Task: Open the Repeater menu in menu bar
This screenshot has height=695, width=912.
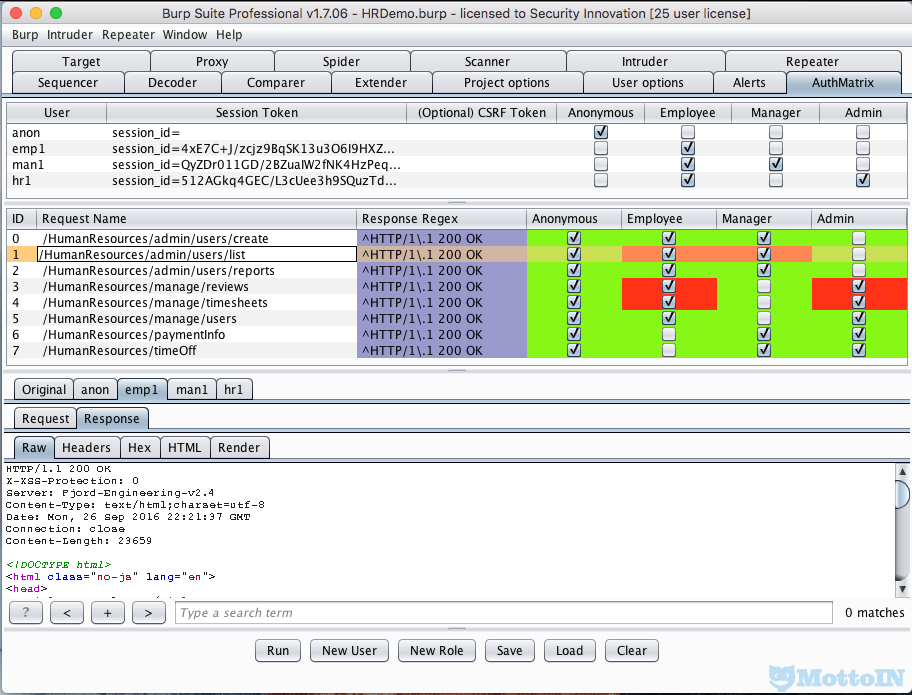Action: pos(128,35)
